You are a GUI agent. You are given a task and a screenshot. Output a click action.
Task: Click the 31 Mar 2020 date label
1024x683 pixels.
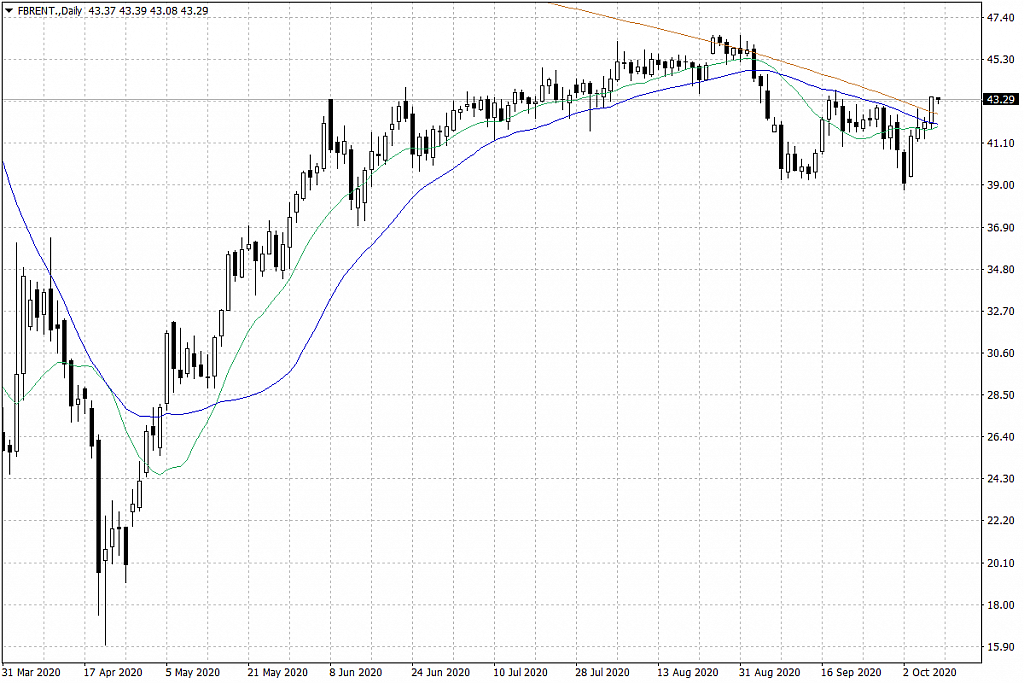tap(31, 673)
